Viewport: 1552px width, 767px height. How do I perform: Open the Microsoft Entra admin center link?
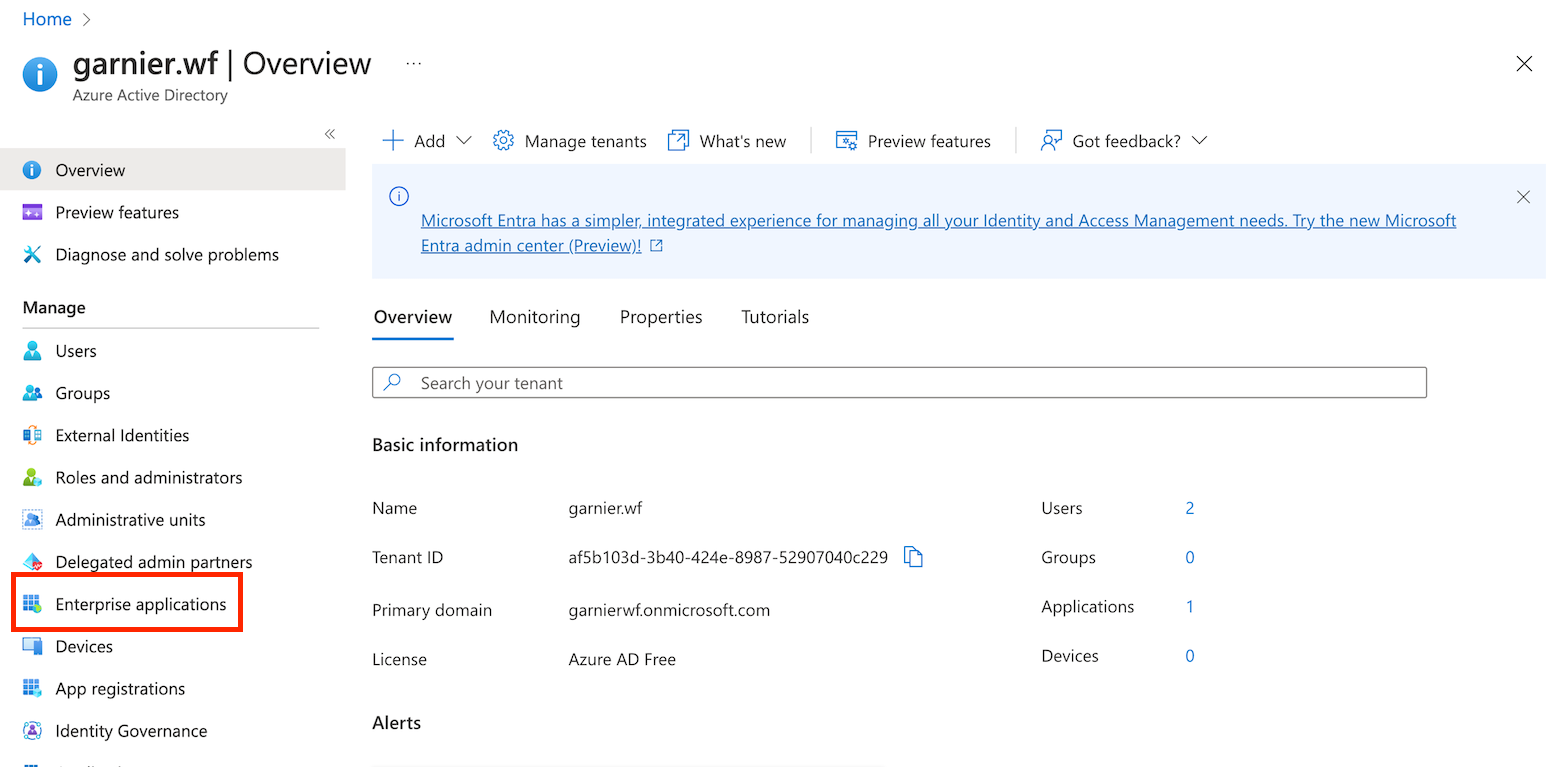[938, 233]
